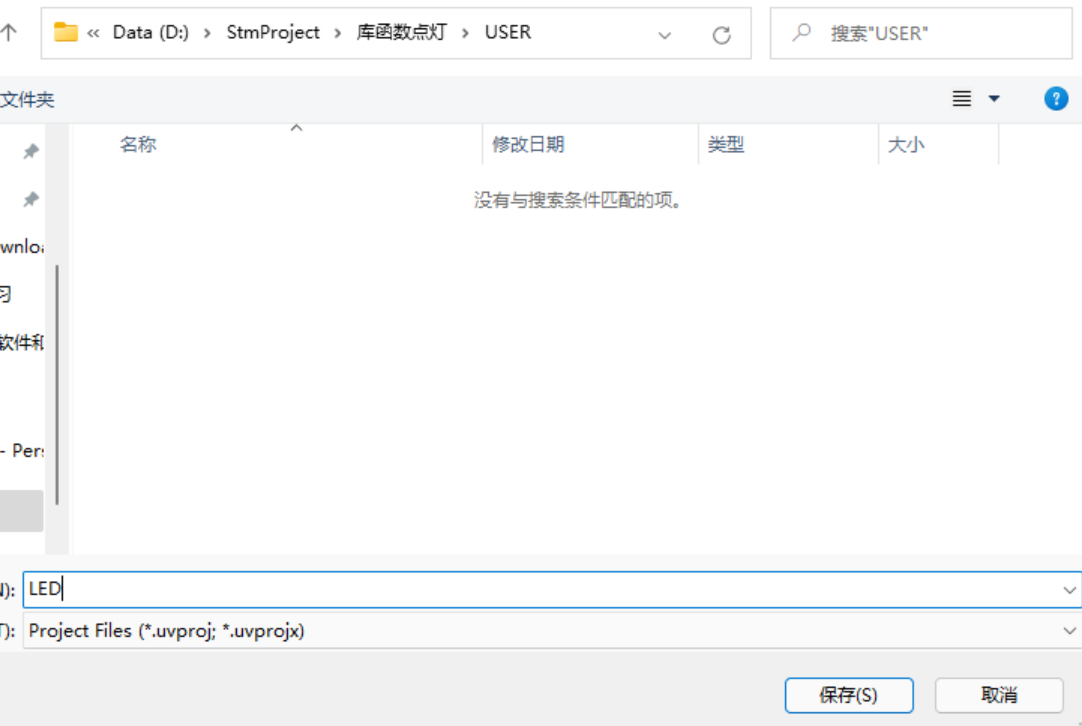Image resolution: width=1082 pixels, height=726 pixels.
Task: Open the Project Files file type dropdown
Action: [1068, 631]
